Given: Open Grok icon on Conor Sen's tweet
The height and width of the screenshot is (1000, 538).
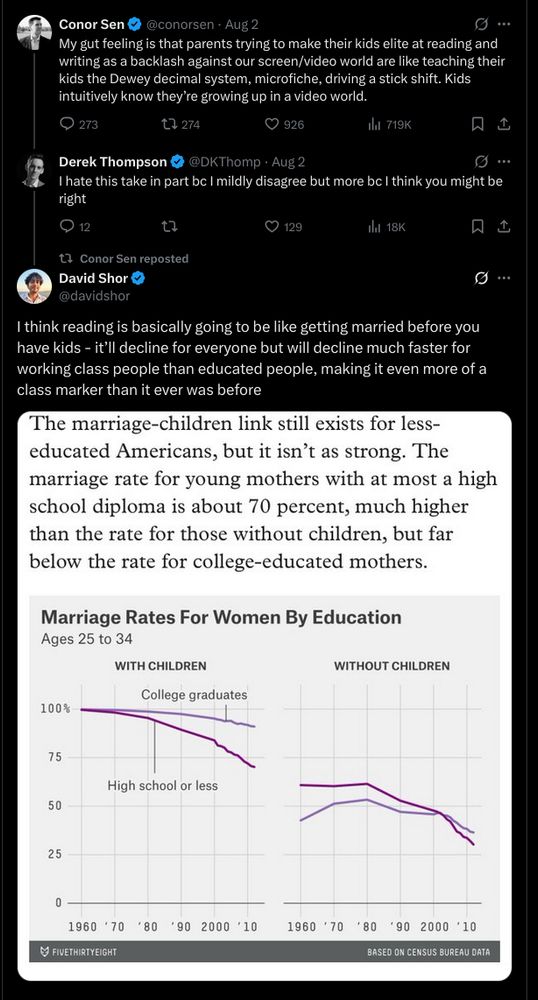Looking at the screenshot, I should click(x=482, y=24).
